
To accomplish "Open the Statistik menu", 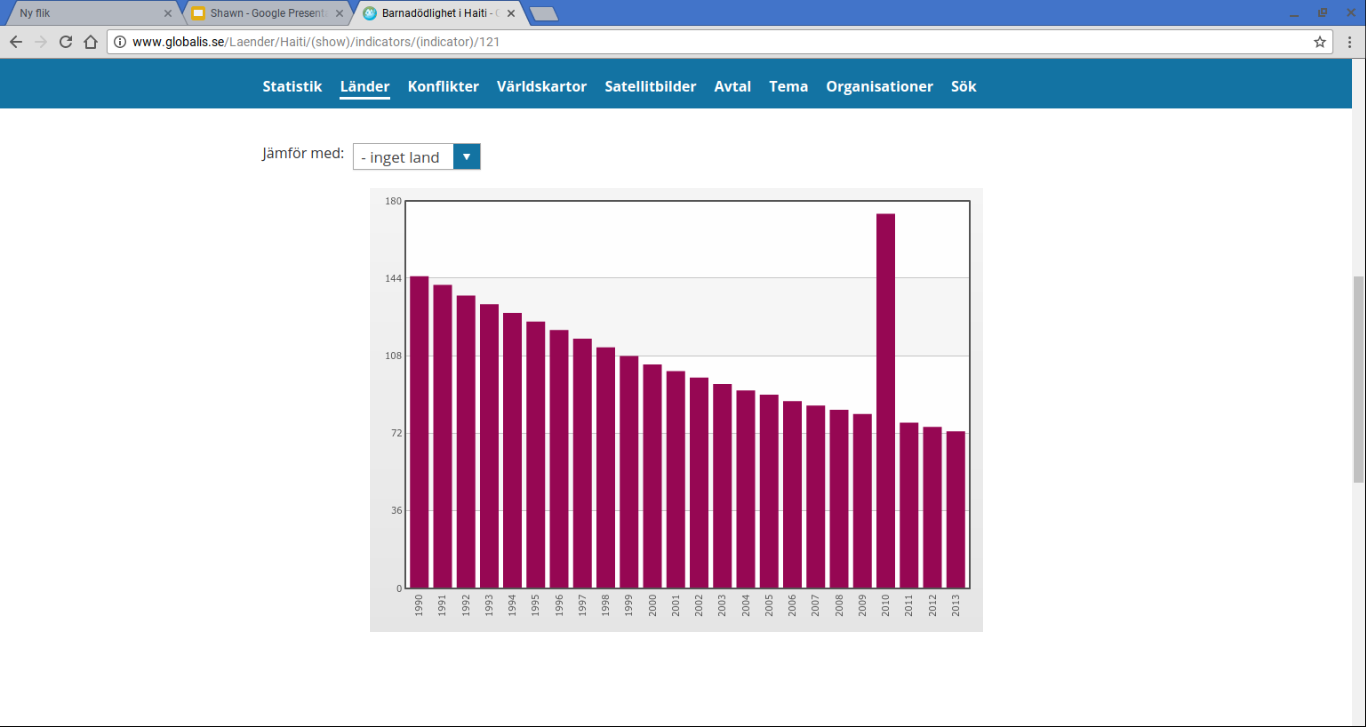I will [292, 87].
